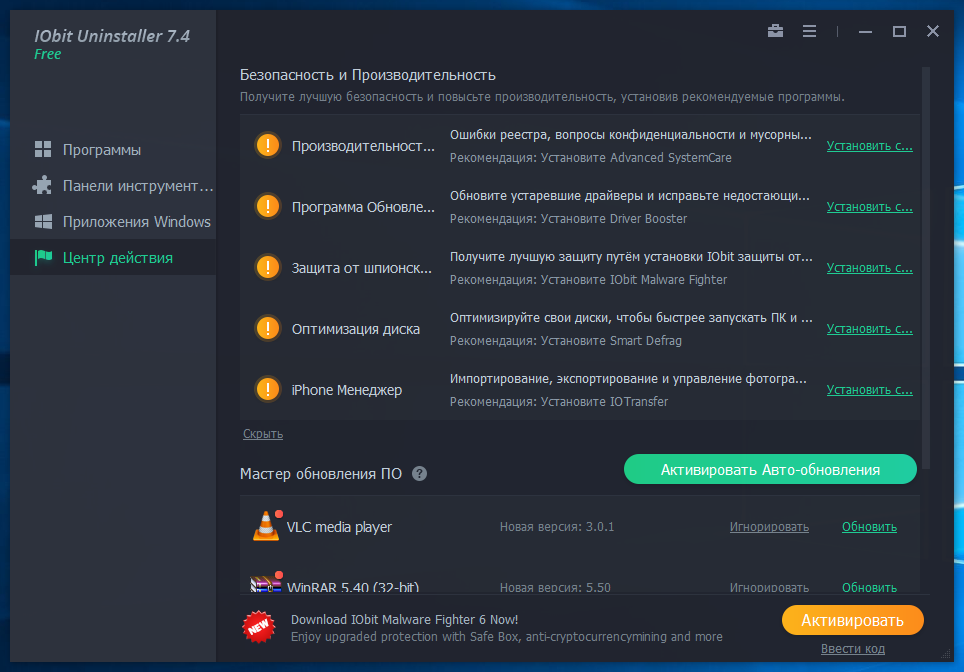Image resolution: width=964 pixels, height=672 pixels.
Task: Click the red NEW badge icon
Action: 258,626
